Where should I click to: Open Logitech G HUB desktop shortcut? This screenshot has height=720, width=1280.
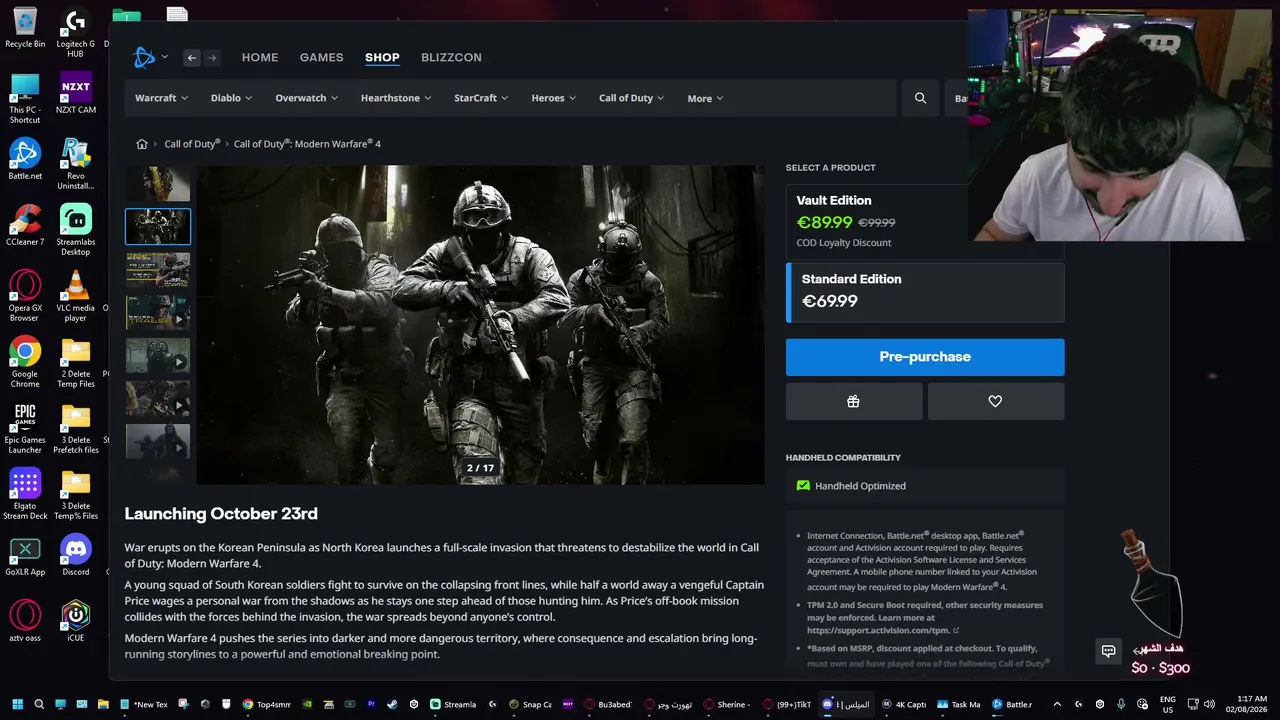click(x=75, y=33)
